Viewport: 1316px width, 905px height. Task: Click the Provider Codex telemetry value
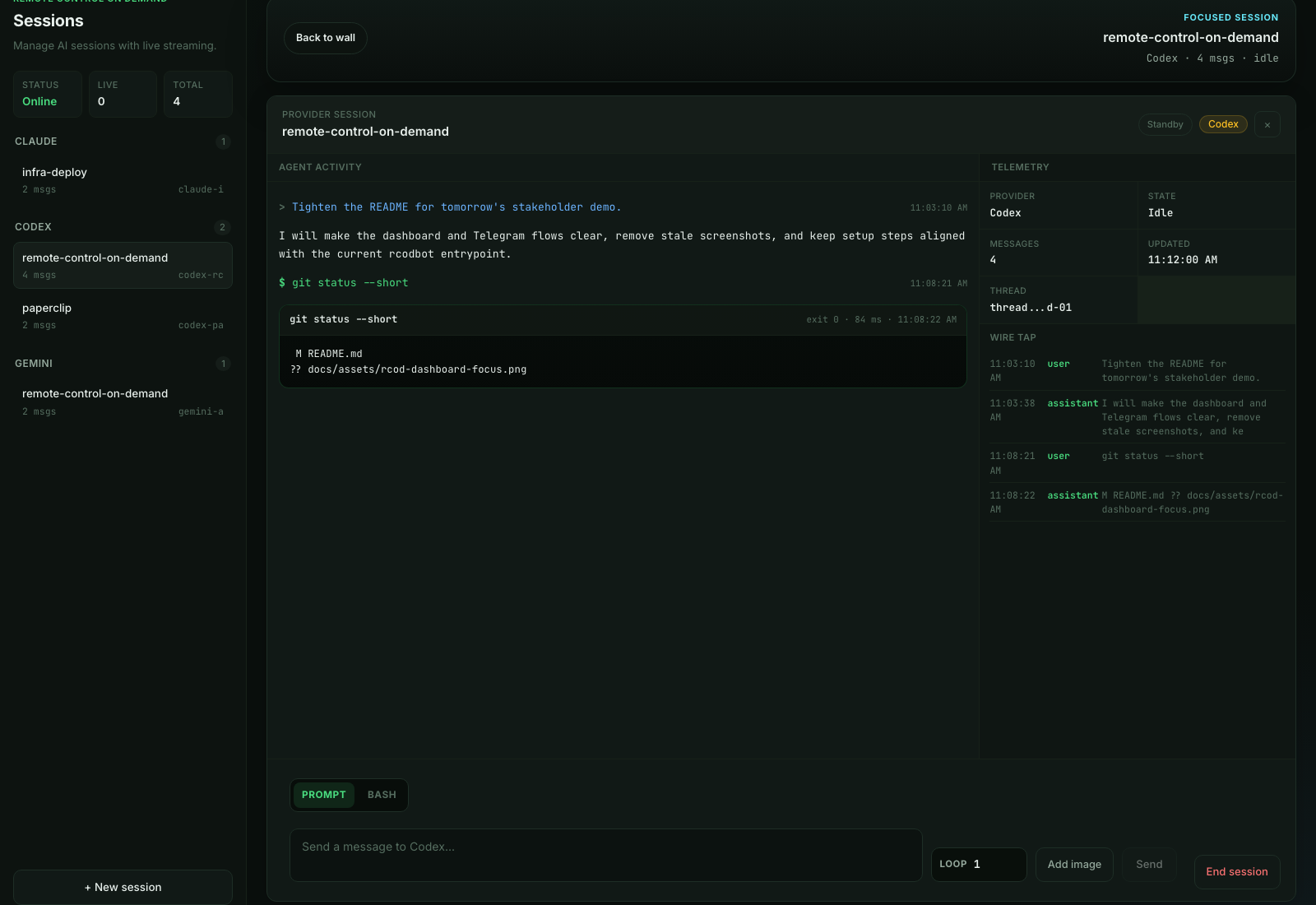pos(1005,213)
